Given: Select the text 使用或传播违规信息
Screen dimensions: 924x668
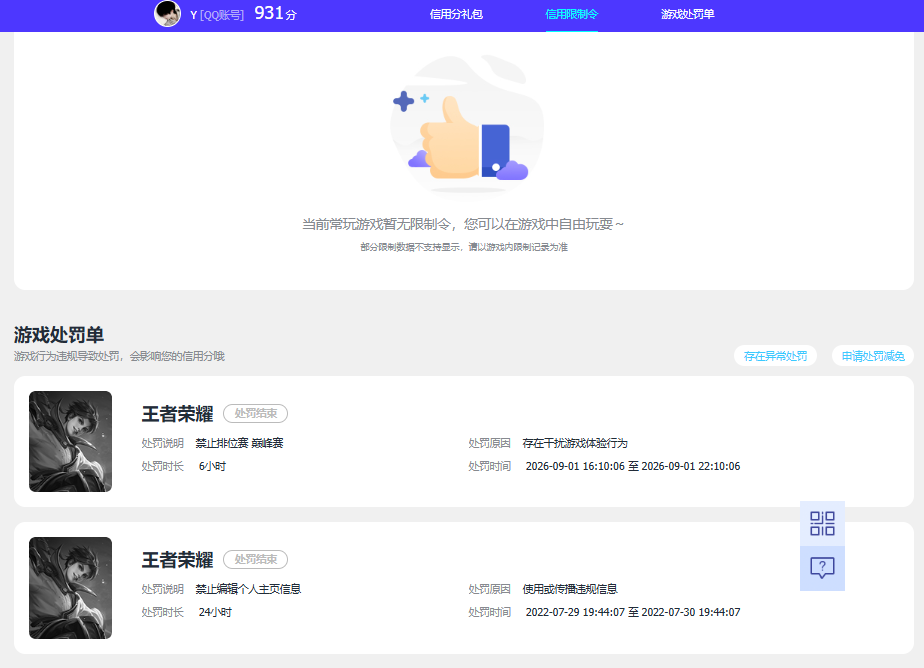Looking at the screenshot, I should point(570,589).
